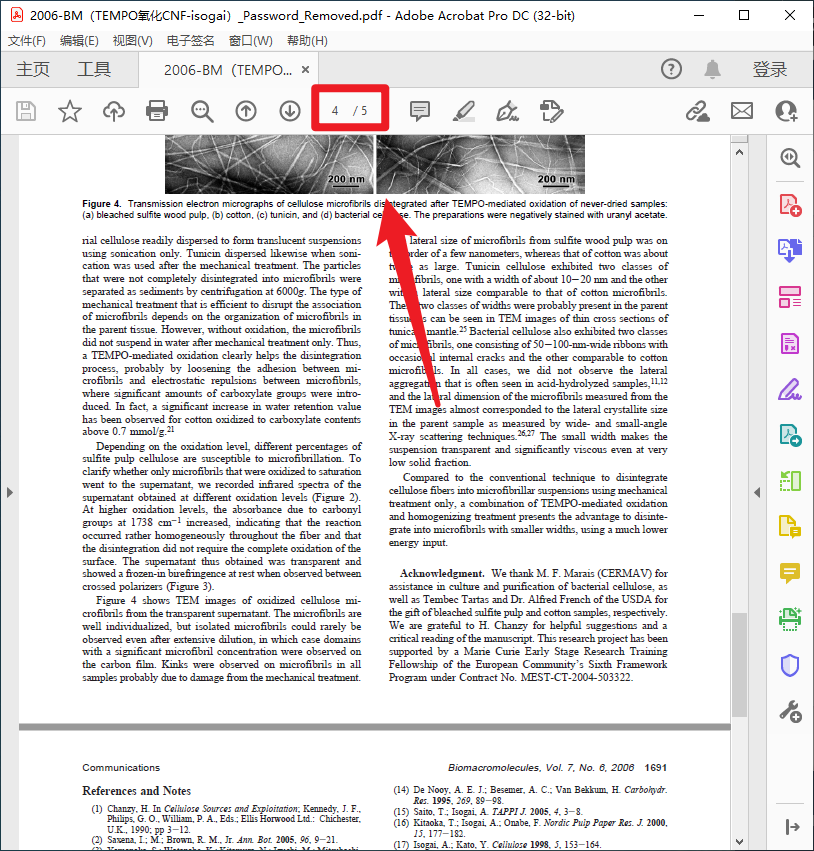The image size is (814, 851).
Task: Select the highlighter pen tool
Action: coord(463,111)
